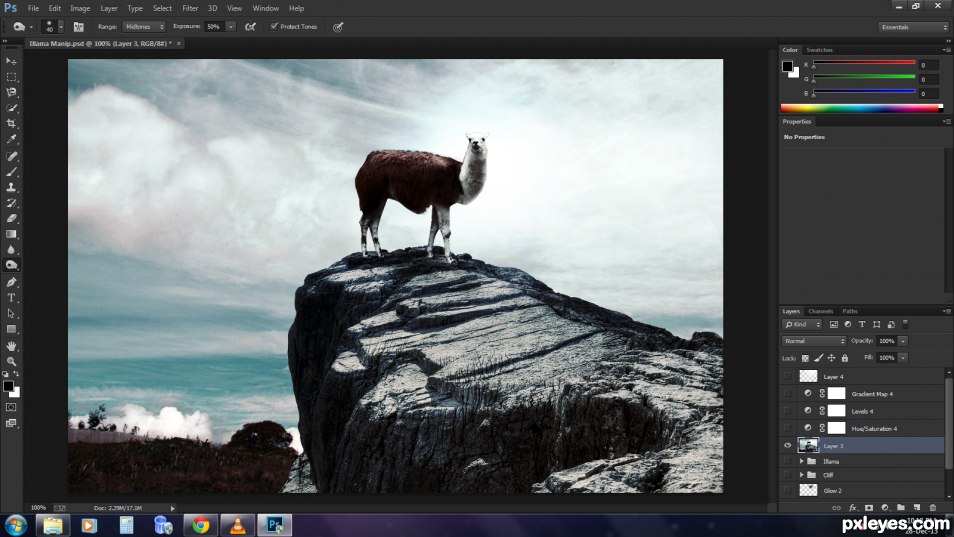This screenshot has width=954, height=537.
Task: Open the Exposure slider dropdown arrow
Action: [x=231, y=27]
